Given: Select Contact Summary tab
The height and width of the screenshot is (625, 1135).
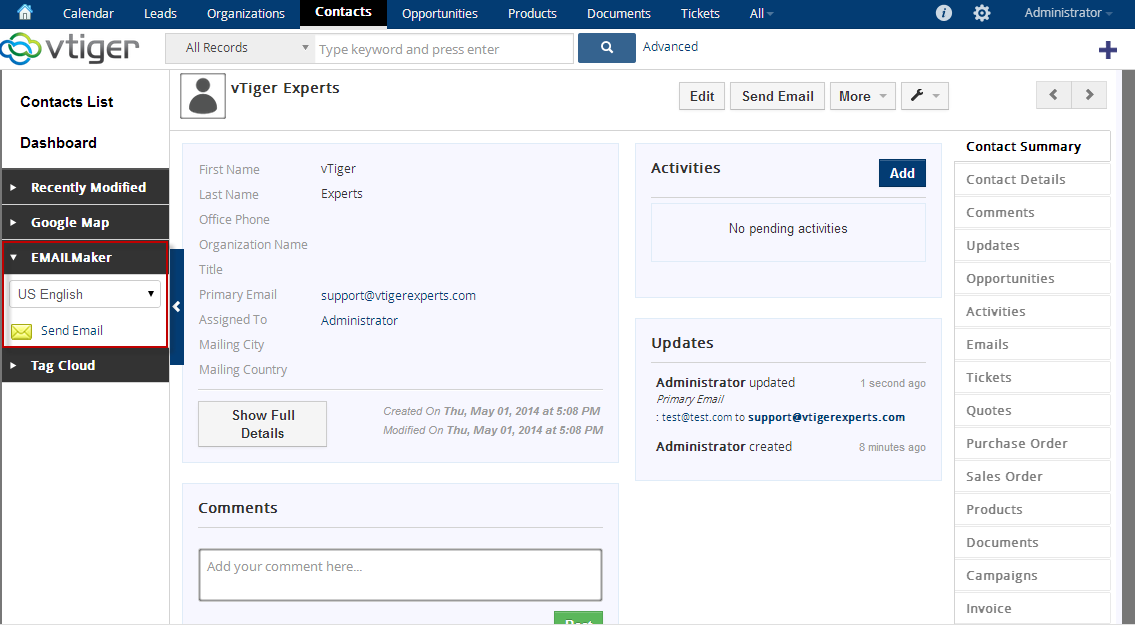Looking at the screenshot, I should 1032,146.
